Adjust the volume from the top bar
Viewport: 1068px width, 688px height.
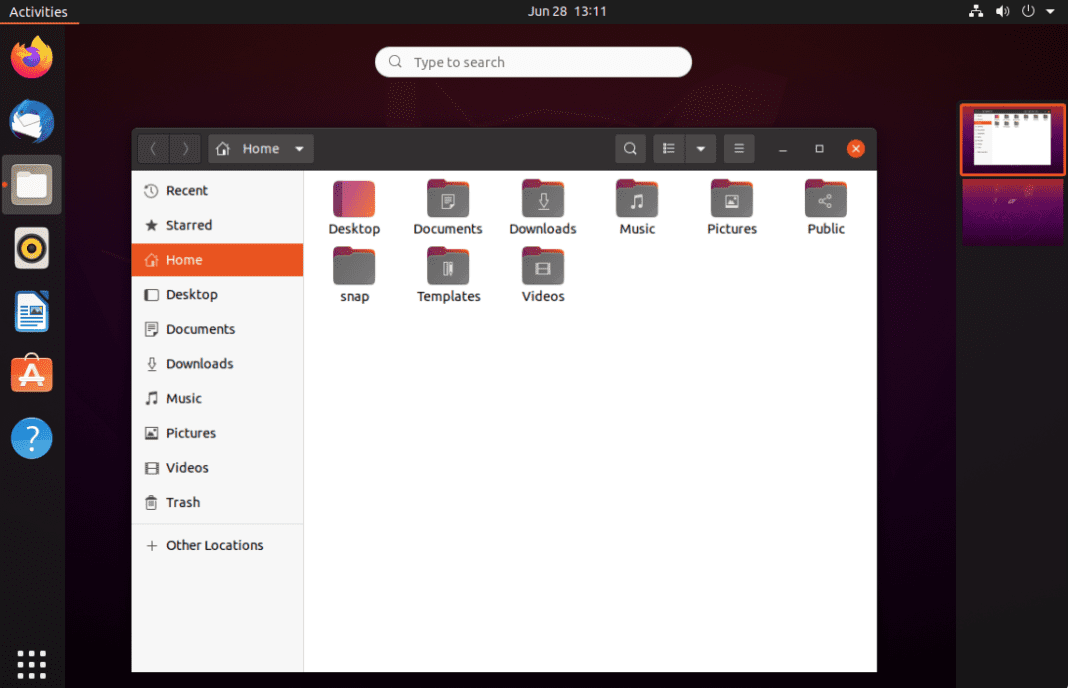coord(1002,11)
